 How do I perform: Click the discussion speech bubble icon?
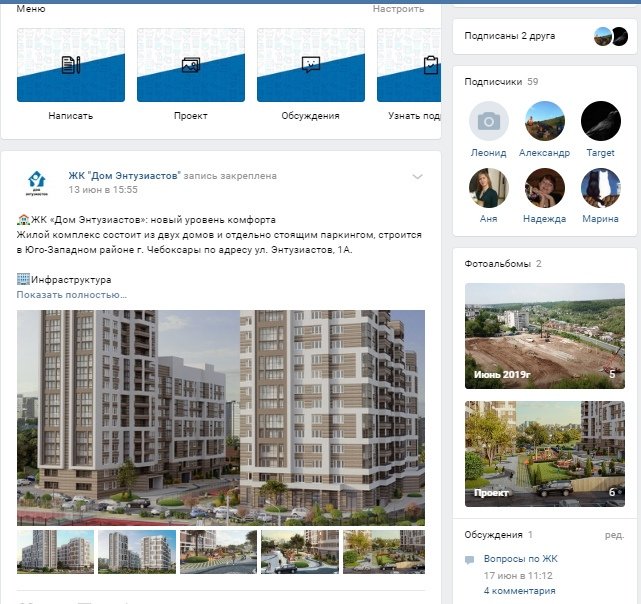click(470, 560)
